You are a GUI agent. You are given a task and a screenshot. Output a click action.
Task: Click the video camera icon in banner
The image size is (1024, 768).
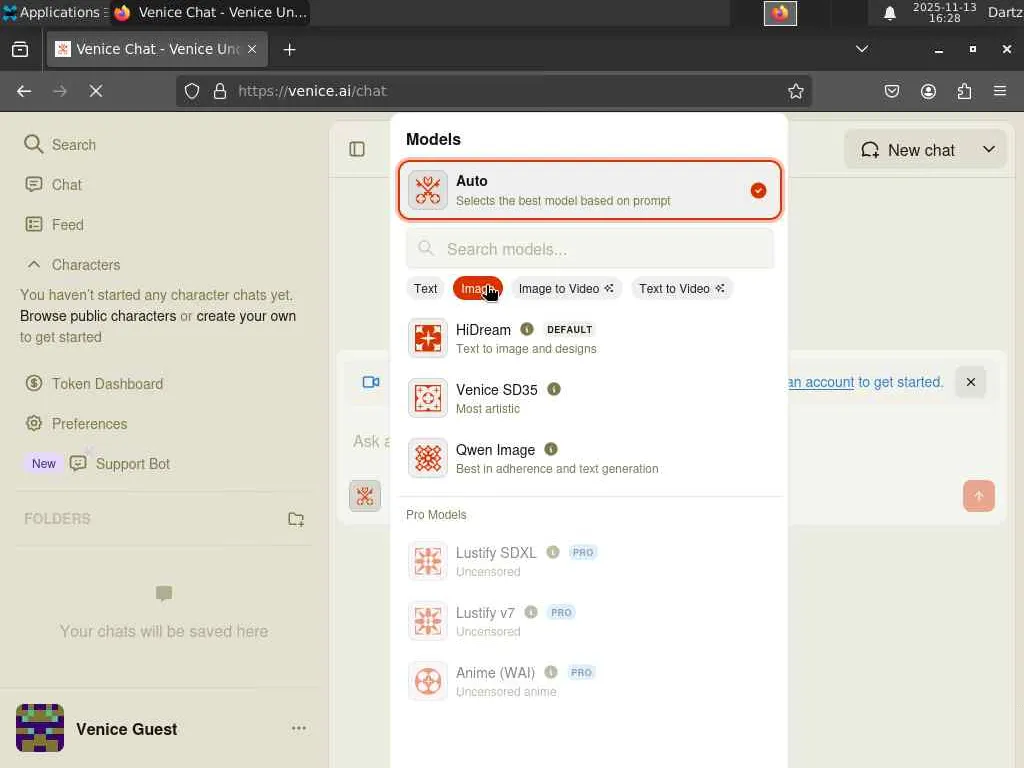coord(371,382)
